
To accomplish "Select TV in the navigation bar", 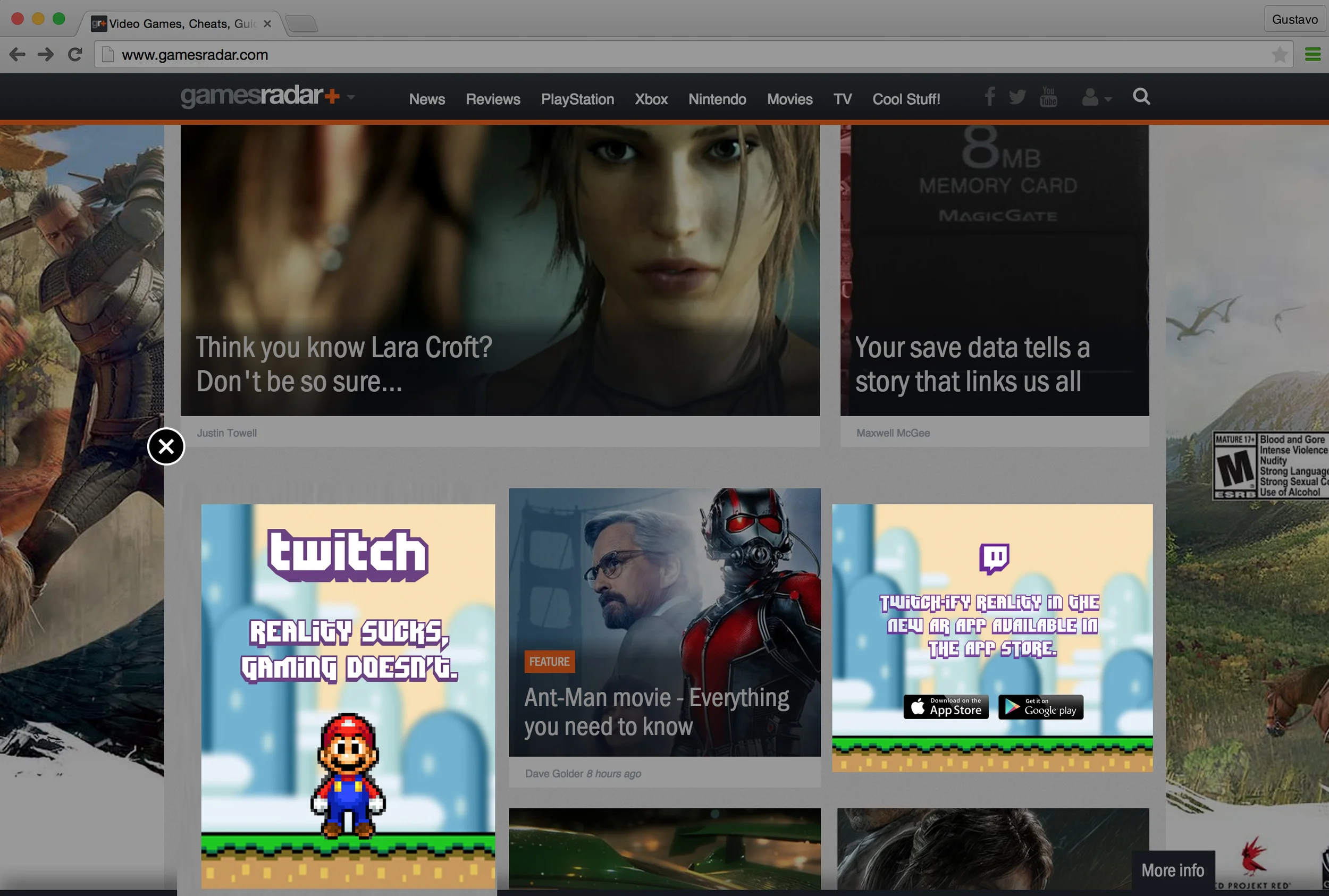I will coord(843,99).
